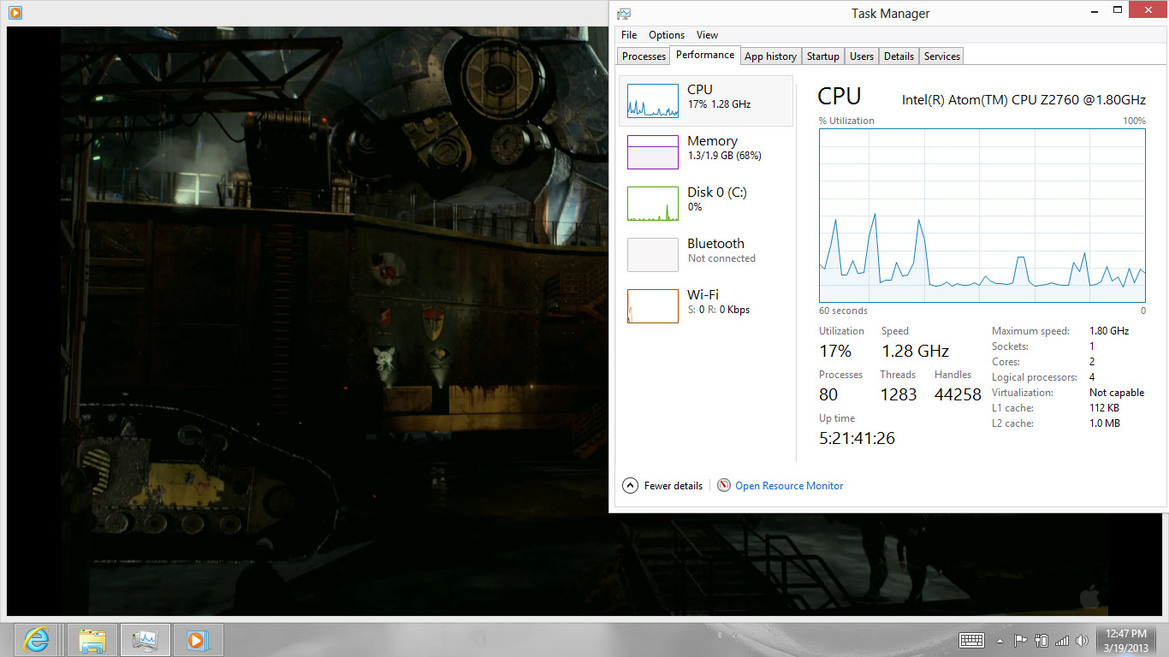Click the Task Manager title bar icon
The image size is (1169, 657).
coord(624,13)
